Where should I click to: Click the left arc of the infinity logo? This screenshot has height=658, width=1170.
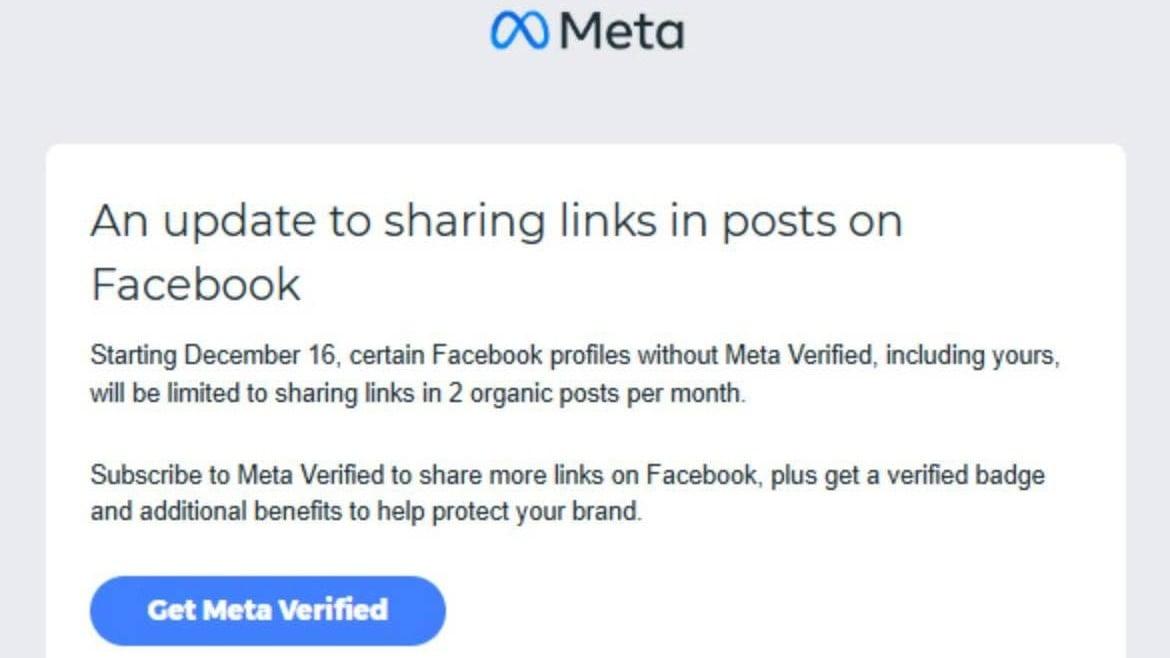point(503,31)
